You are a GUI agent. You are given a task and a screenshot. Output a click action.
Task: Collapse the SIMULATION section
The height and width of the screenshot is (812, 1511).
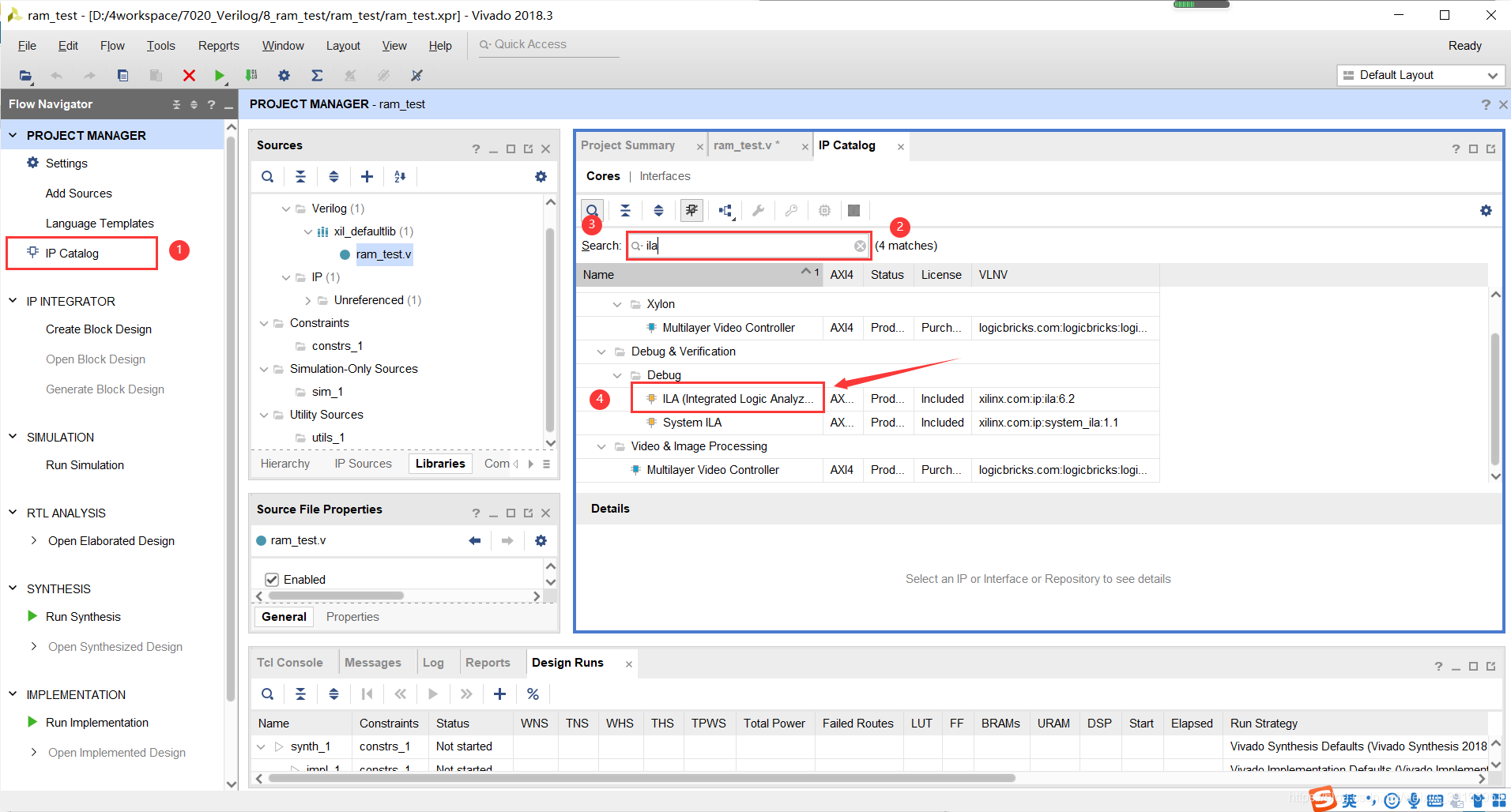(13, 438)
